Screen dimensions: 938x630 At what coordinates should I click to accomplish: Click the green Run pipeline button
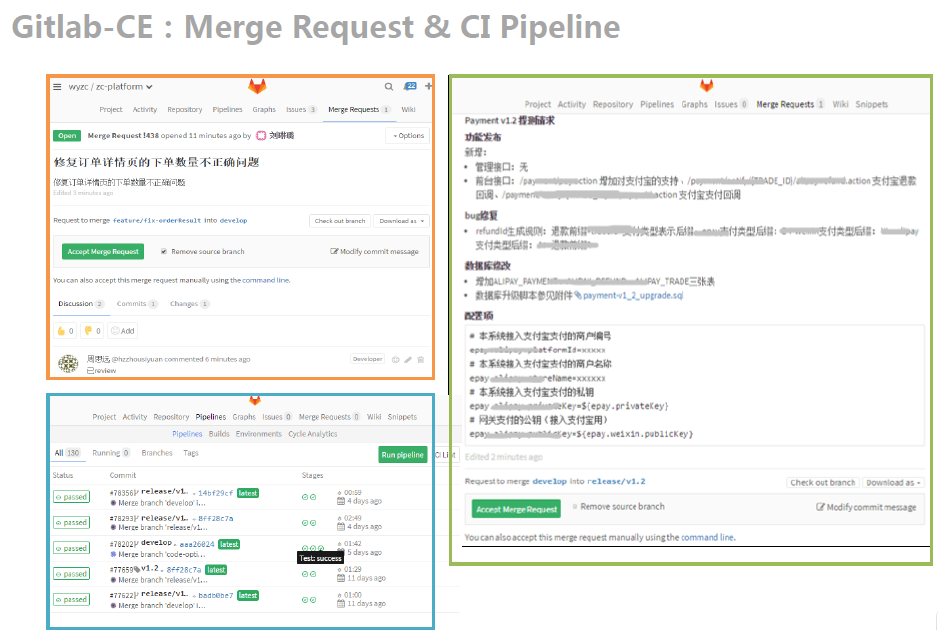403,455
